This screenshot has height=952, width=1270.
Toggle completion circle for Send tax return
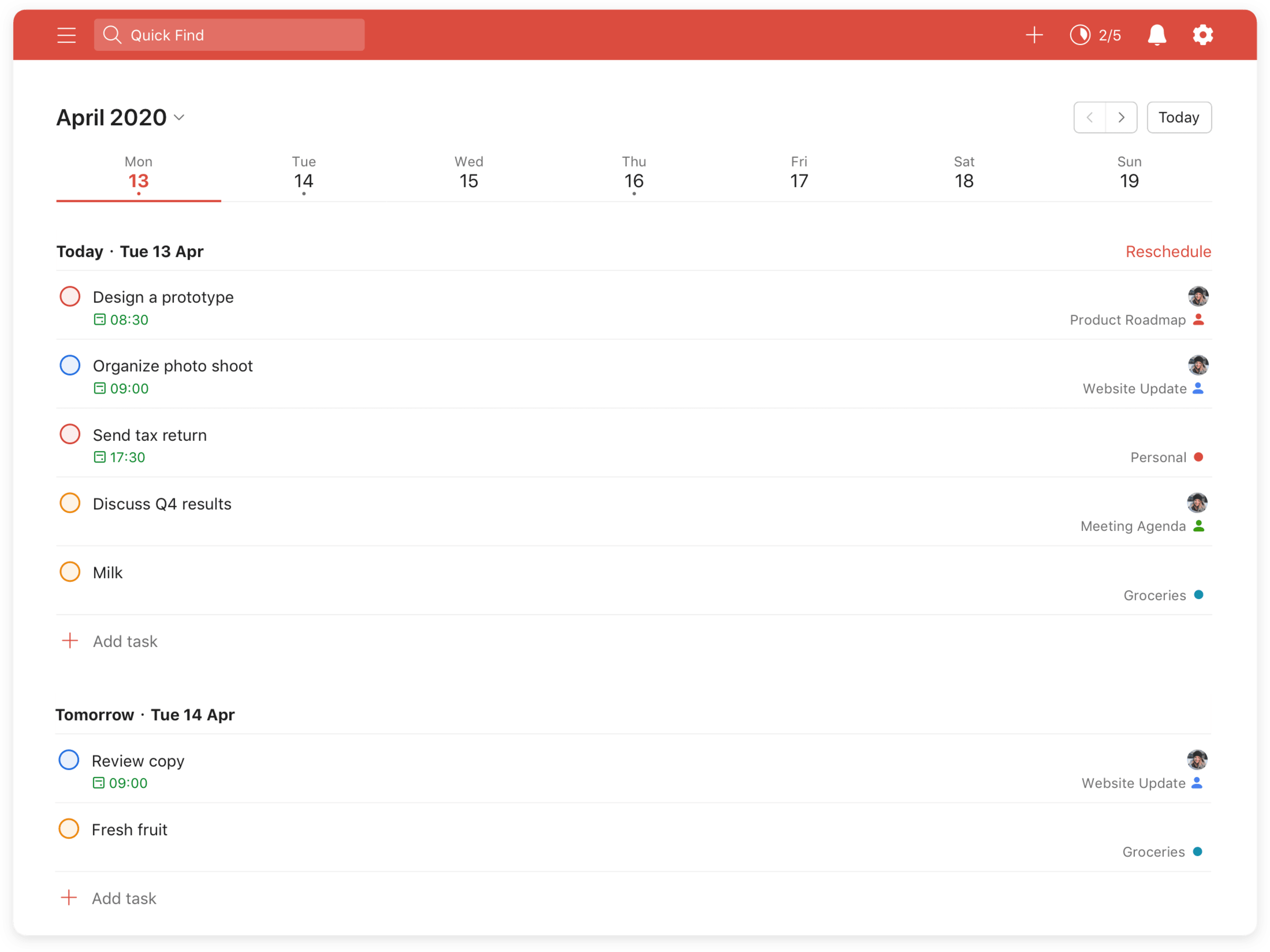70,434
